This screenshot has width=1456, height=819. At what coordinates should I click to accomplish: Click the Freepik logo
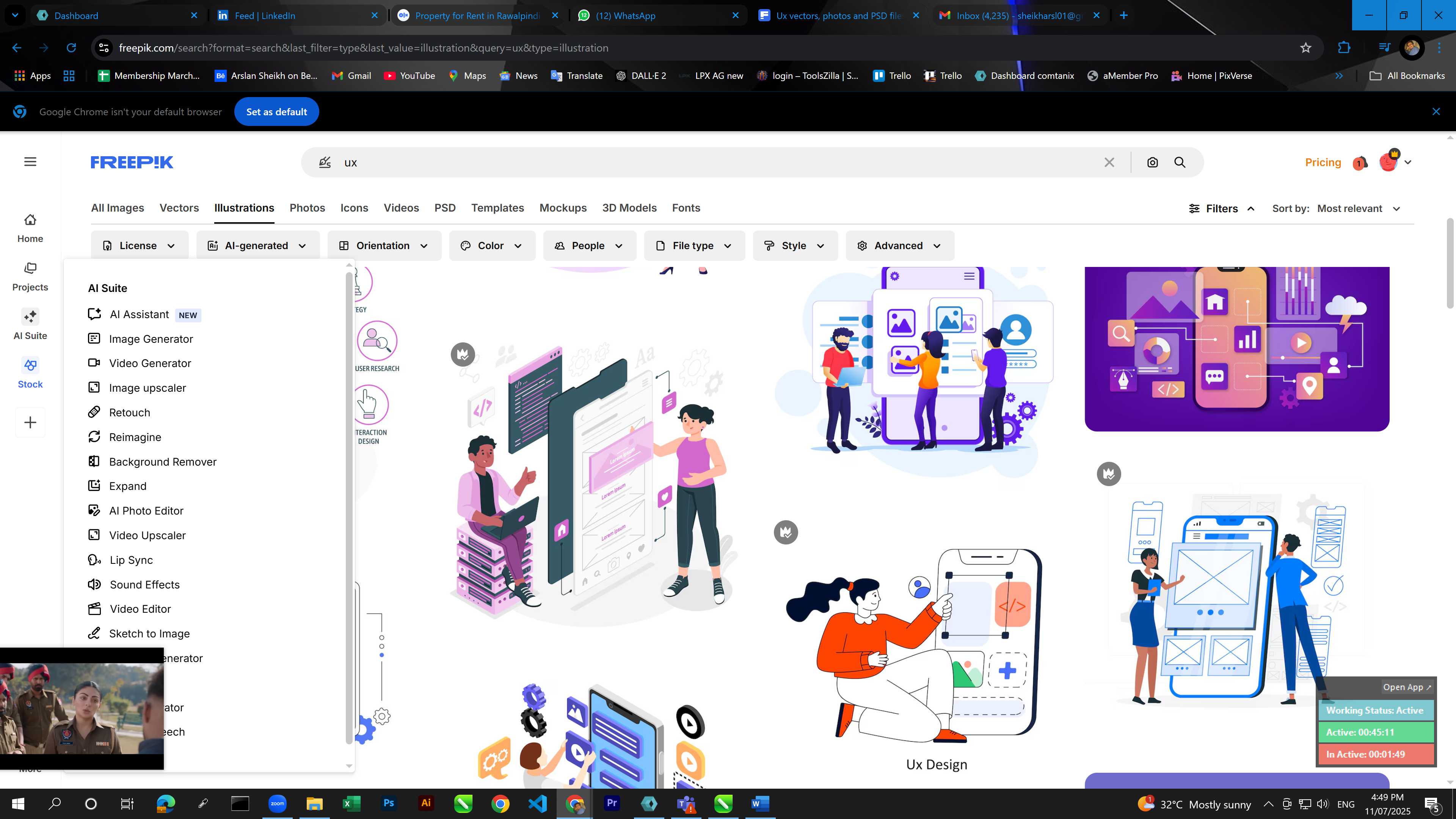tap(132, 162)
